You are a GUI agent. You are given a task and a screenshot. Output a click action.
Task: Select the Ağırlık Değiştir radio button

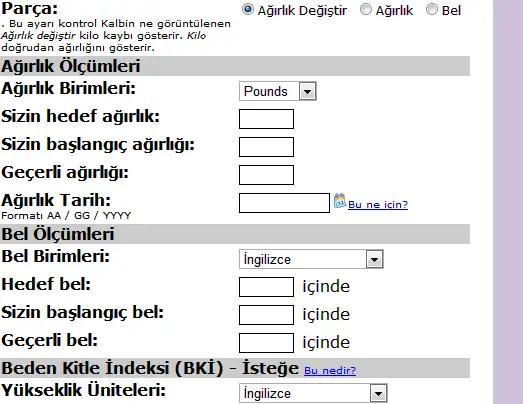[247, 9]
